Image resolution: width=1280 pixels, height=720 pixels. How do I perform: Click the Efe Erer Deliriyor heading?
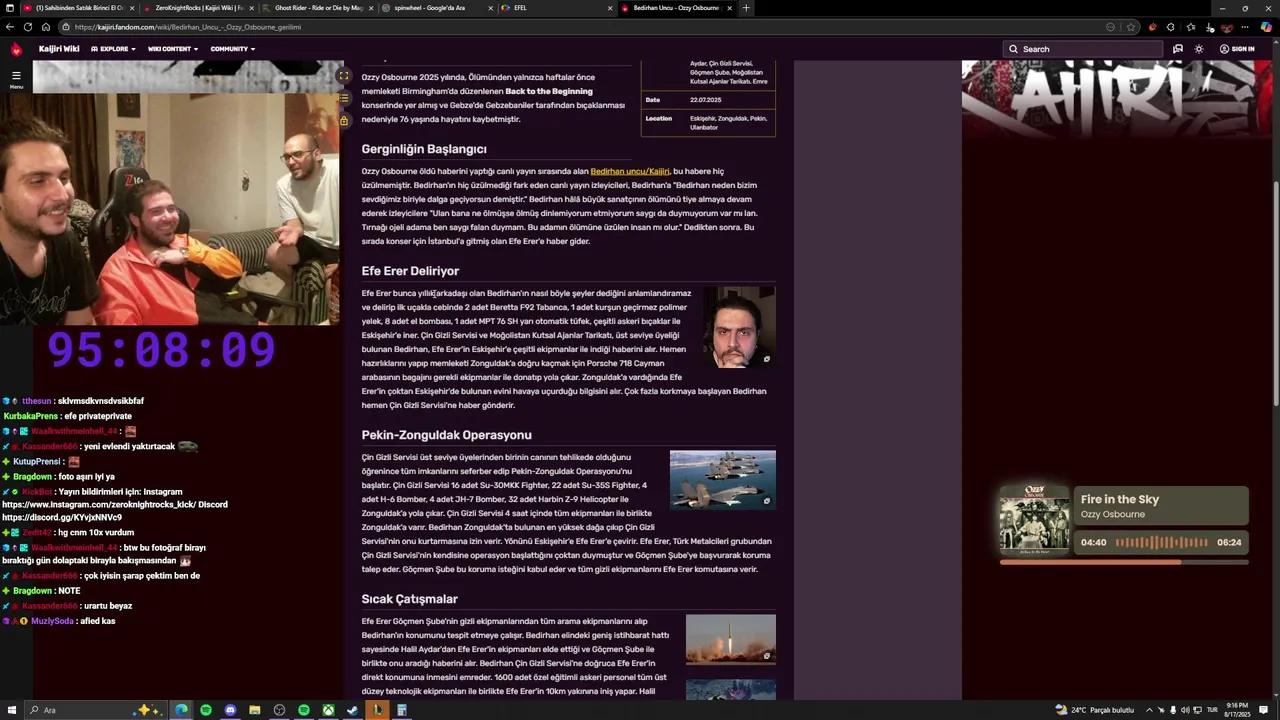point(410,271)
